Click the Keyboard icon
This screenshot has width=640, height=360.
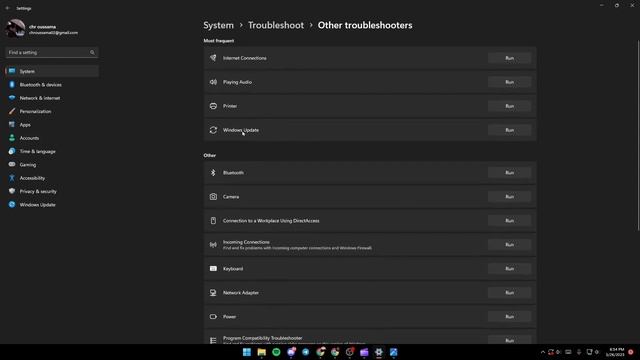pyautogui.click(x=213, y=269)
